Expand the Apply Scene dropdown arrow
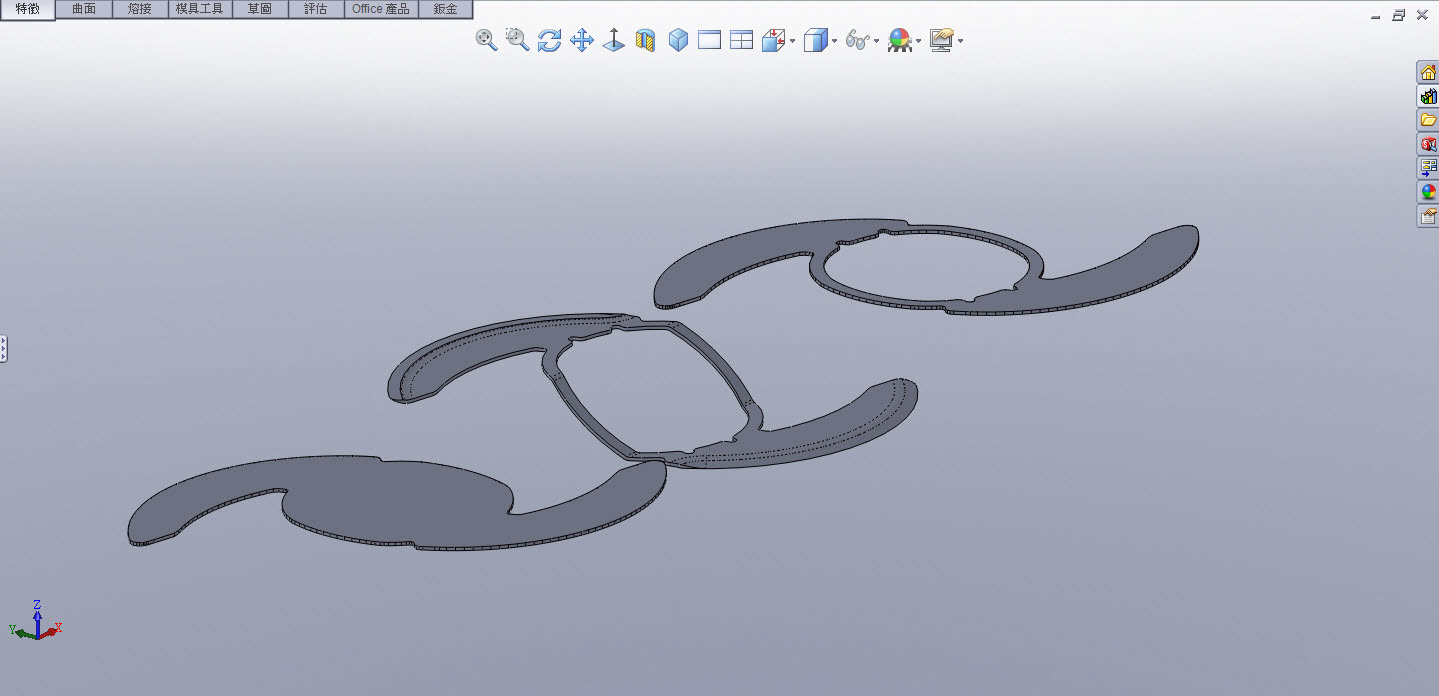This screenshot has width=1439, height=696. [918, 41]
